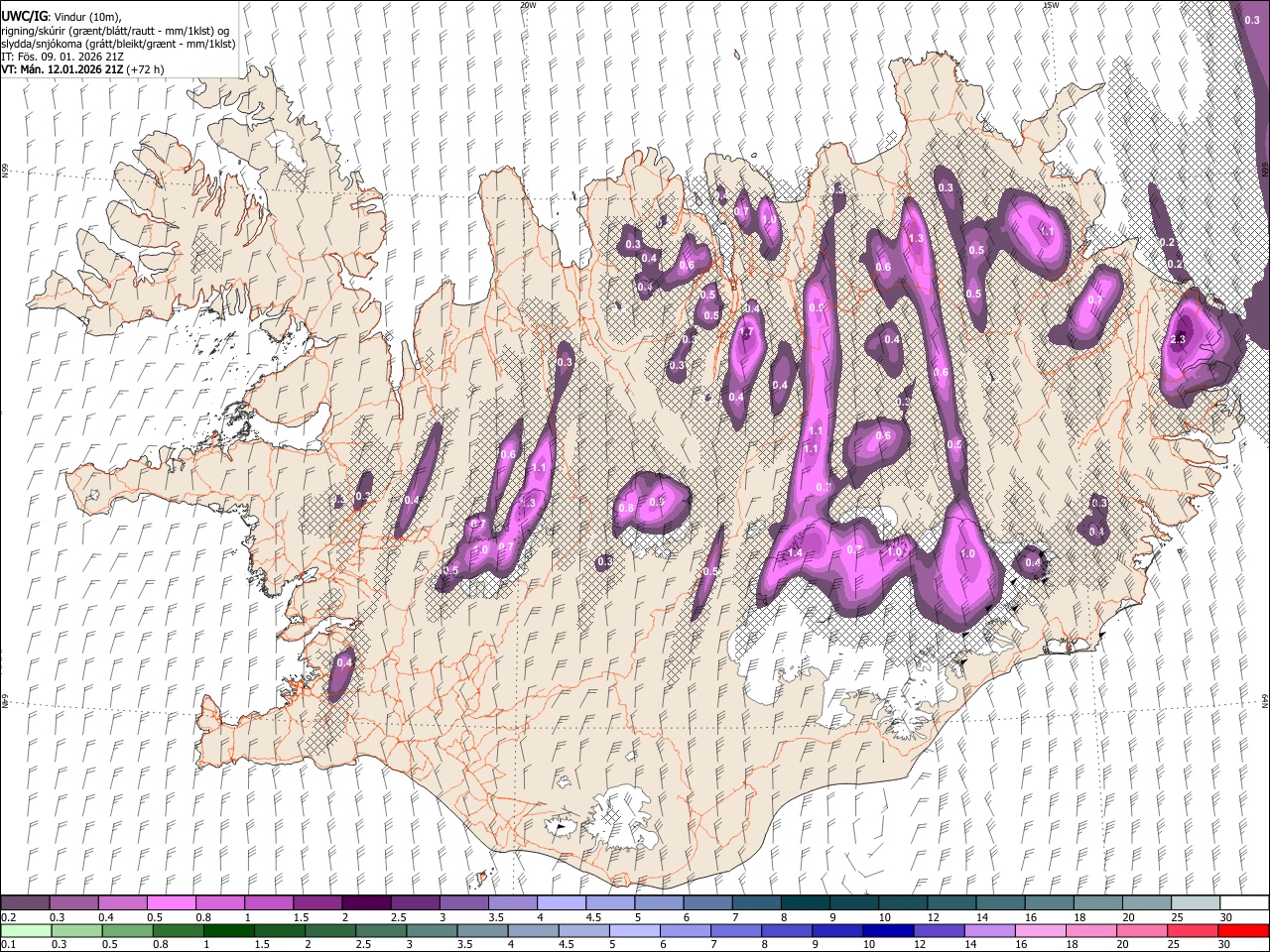Click the 20W longitude label
The width and height of the screenshot is (1270, 952).
pos(528,5)
